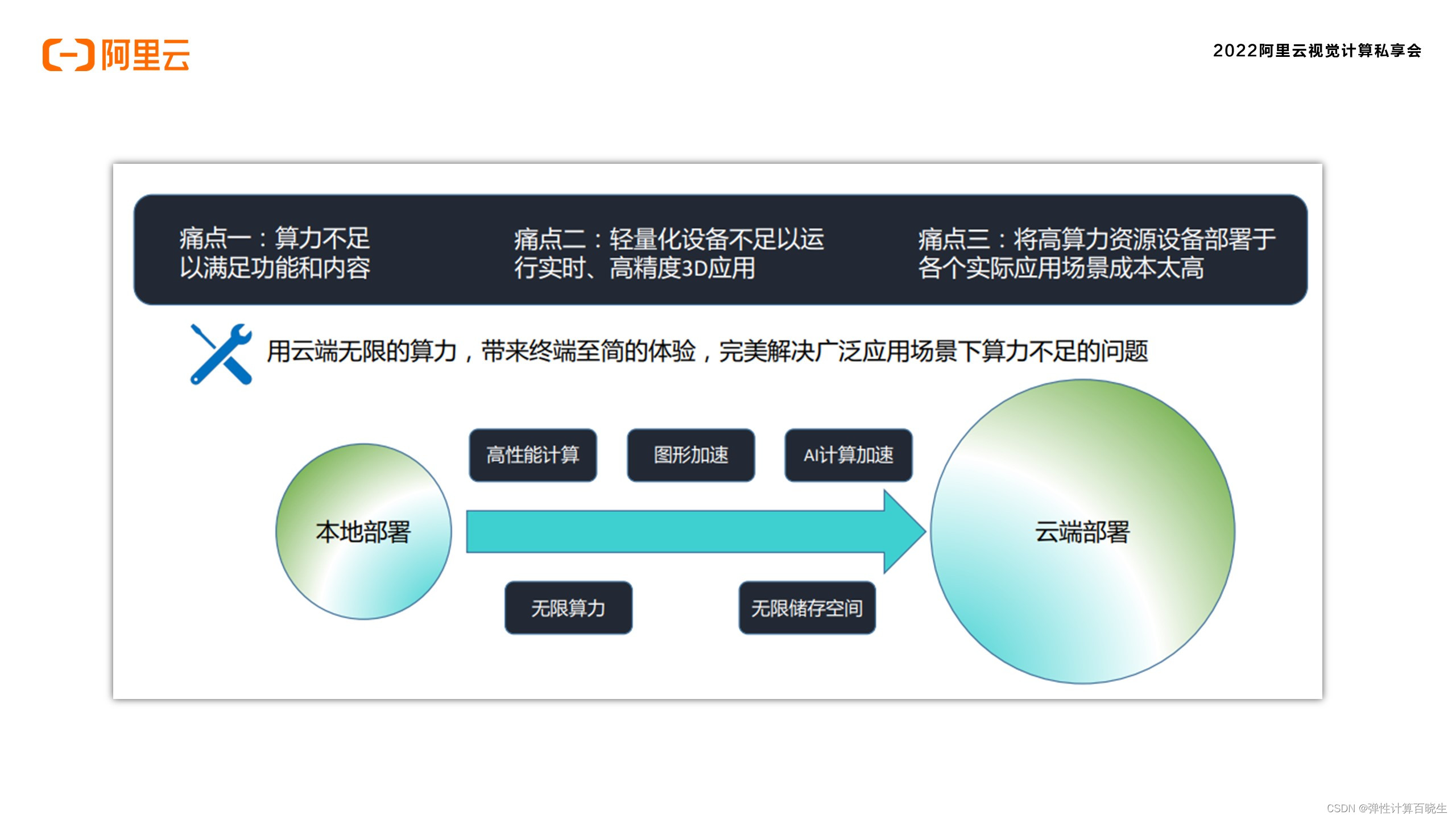Click the text 带来终端至简的体验
Viewport: 1456px width, 819px height.
588,351
